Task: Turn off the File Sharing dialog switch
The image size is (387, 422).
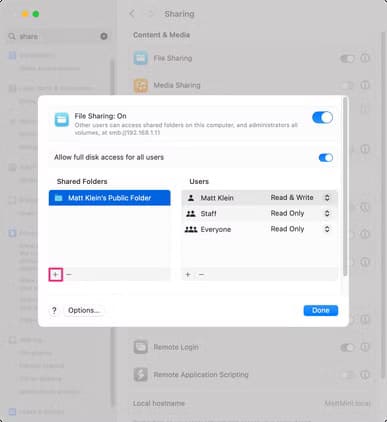Action: tap(322, 117)
